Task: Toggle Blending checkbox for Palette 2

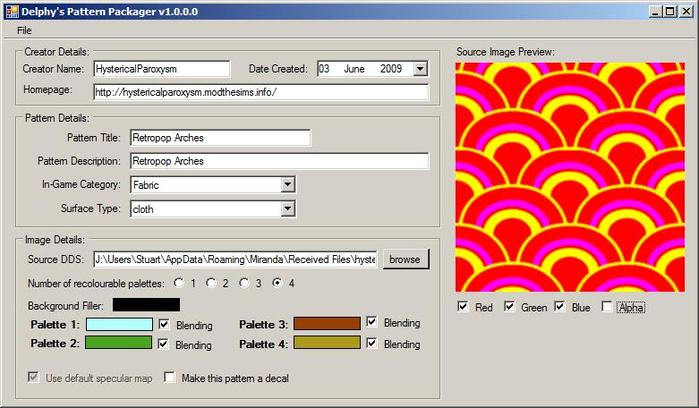Action: point(164,344)
